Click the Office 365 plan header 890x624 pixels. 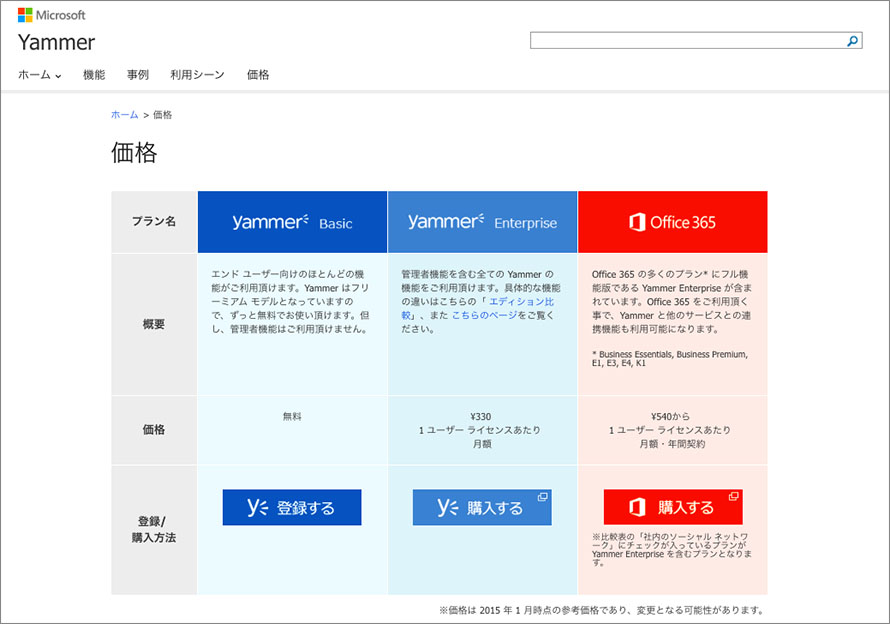pyautogui.click(x=673, y=222)
